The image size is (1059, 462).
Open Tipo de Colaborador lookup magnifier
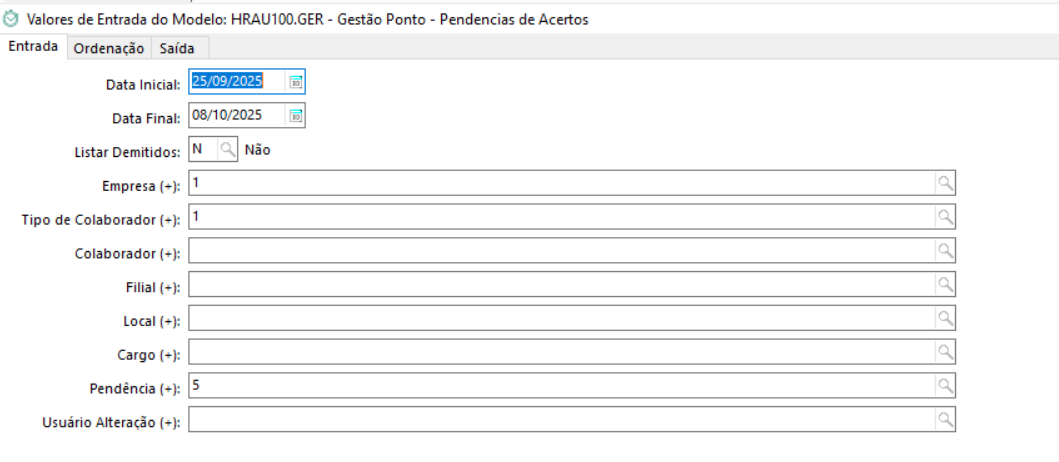[944, 217]
